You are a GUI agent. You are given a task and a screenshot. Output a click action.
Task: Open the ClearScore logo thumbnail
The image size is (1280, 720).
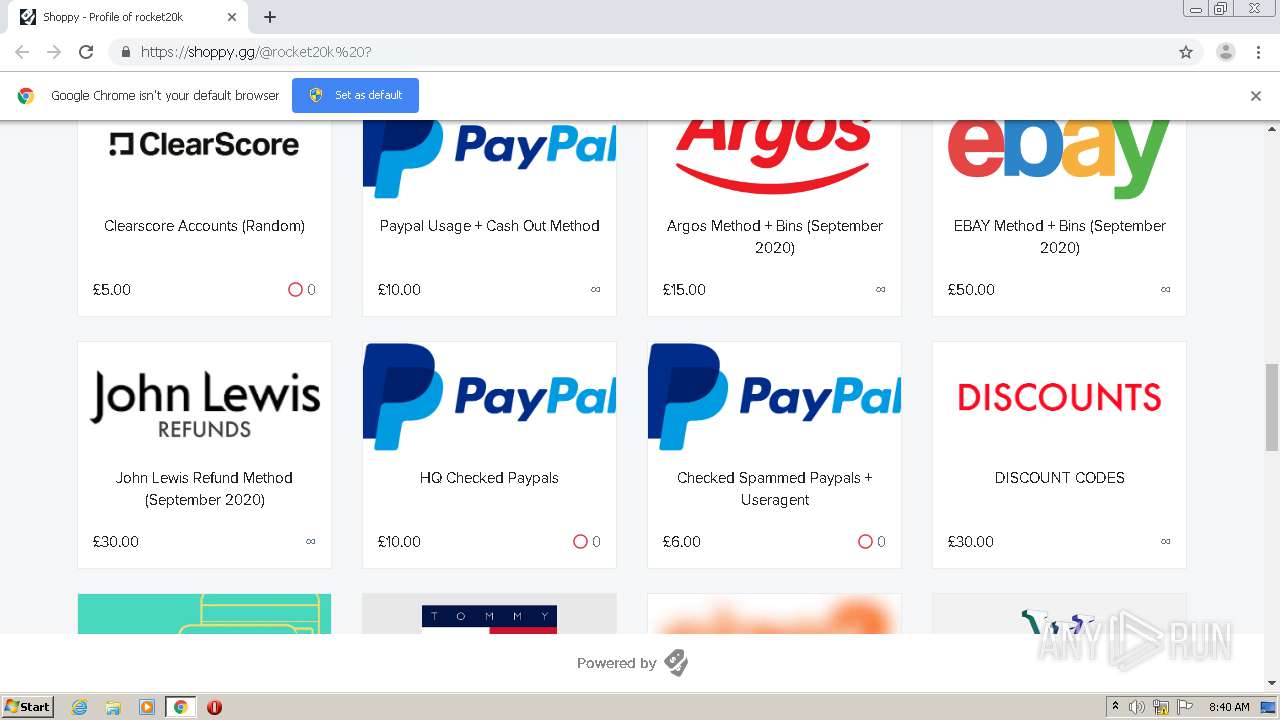tap(204, 144)
